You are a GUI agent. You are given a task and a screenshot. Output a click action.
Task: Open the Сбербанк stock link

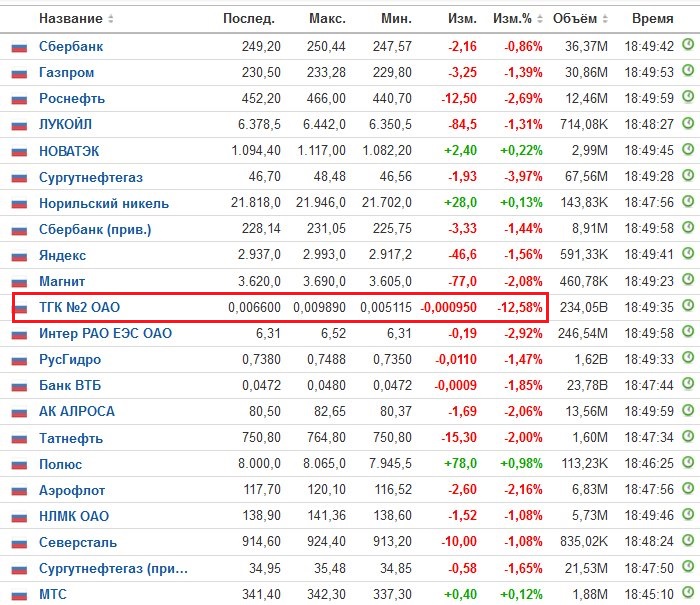point(71,46)
